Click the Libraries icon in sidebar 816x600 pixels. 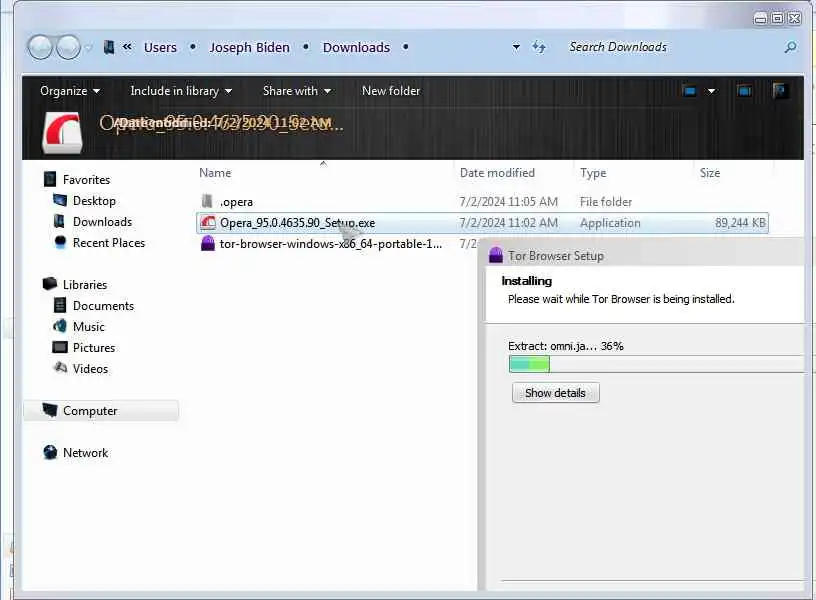50,284
